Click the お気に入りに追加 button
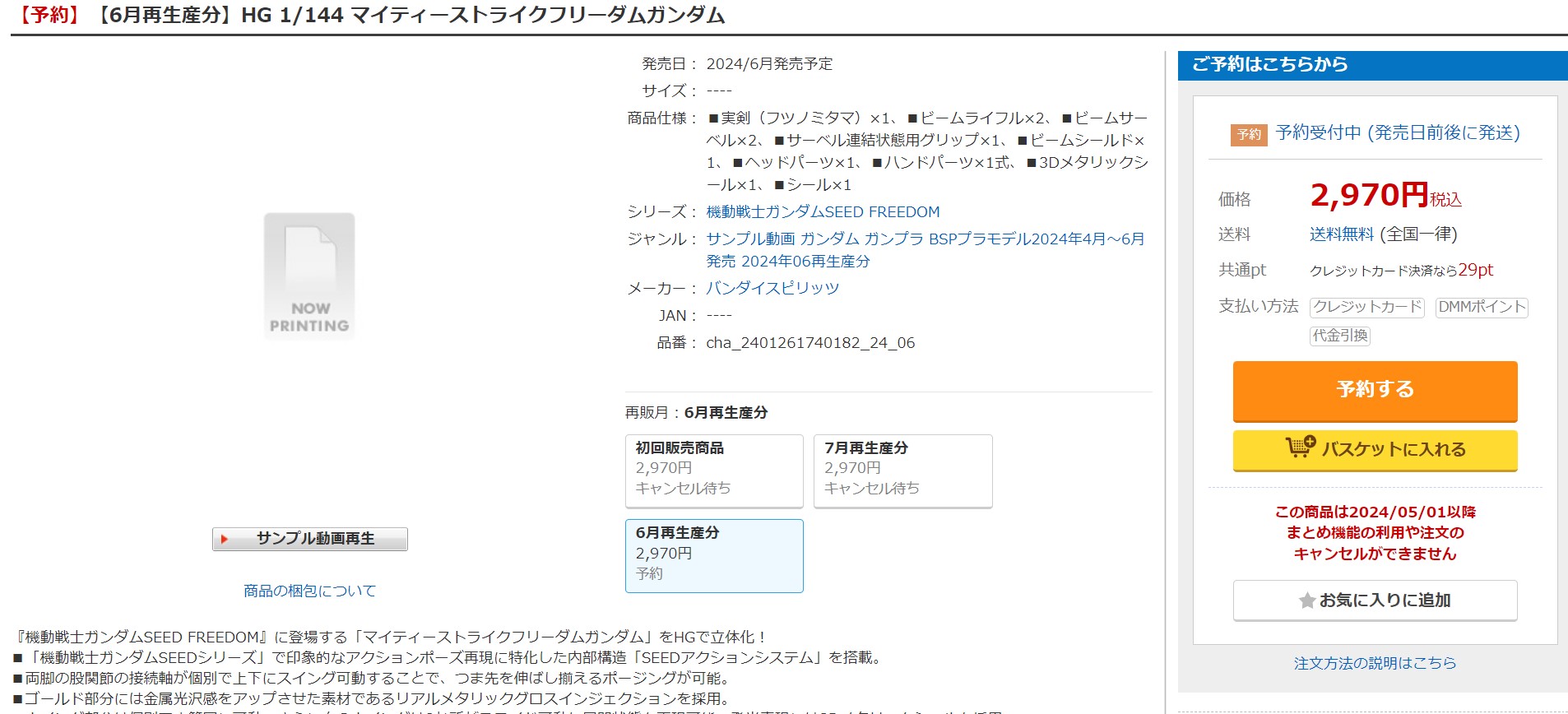The width and height of the screenshot is (1568, 714). point(1375,600)
